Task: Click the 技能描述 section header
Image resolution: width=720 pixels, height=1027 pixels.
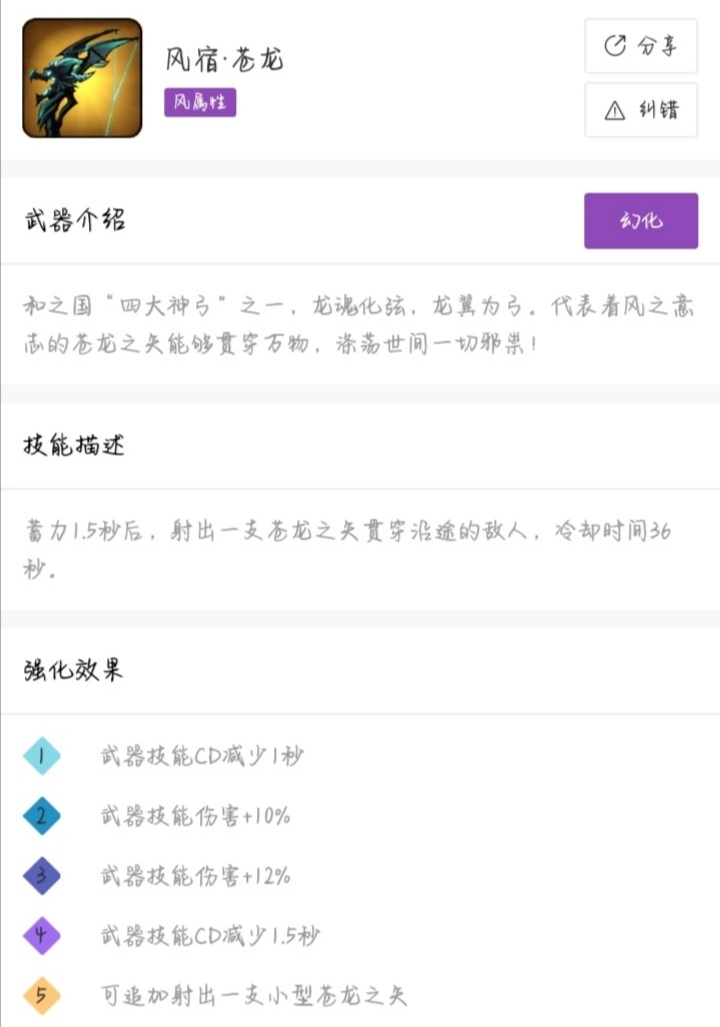Action: click(x=75, y=446)
